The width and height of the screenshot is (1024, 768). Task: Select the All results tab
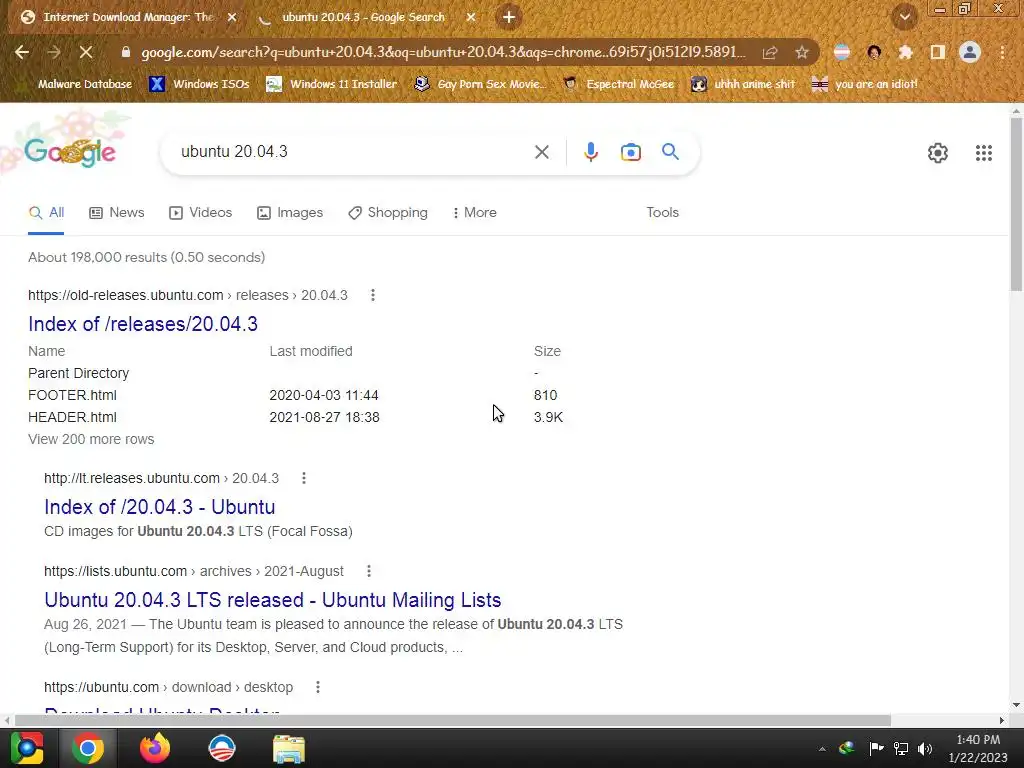pyautogui.click(x=46, y=213)
